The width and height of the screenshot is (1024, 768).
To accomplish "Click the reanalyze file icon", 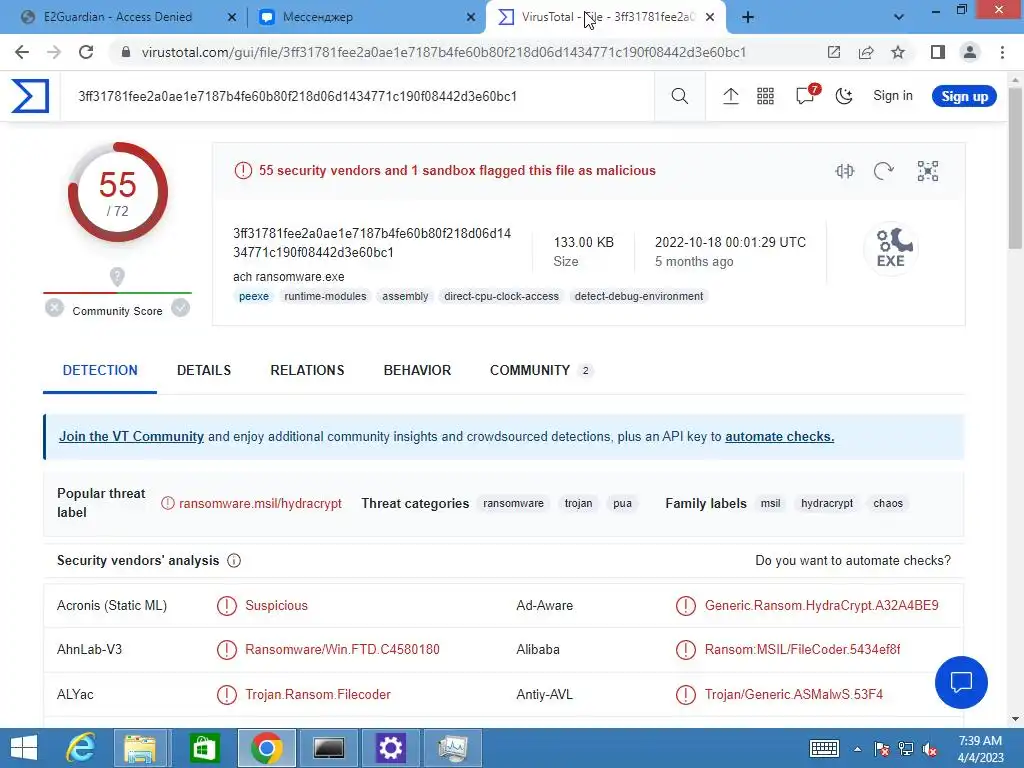I will 884,171.
